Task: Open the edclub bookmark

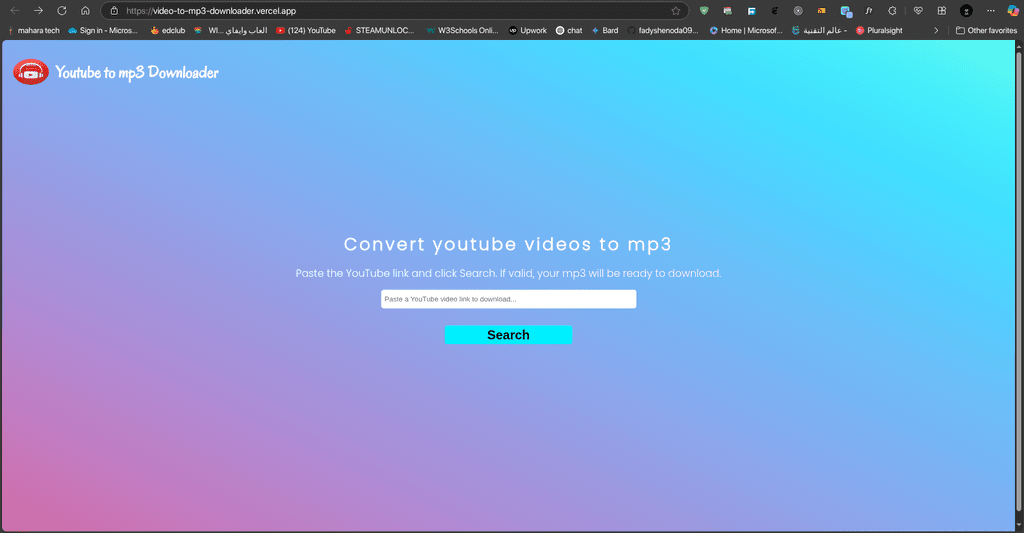Action: [168, 30]
